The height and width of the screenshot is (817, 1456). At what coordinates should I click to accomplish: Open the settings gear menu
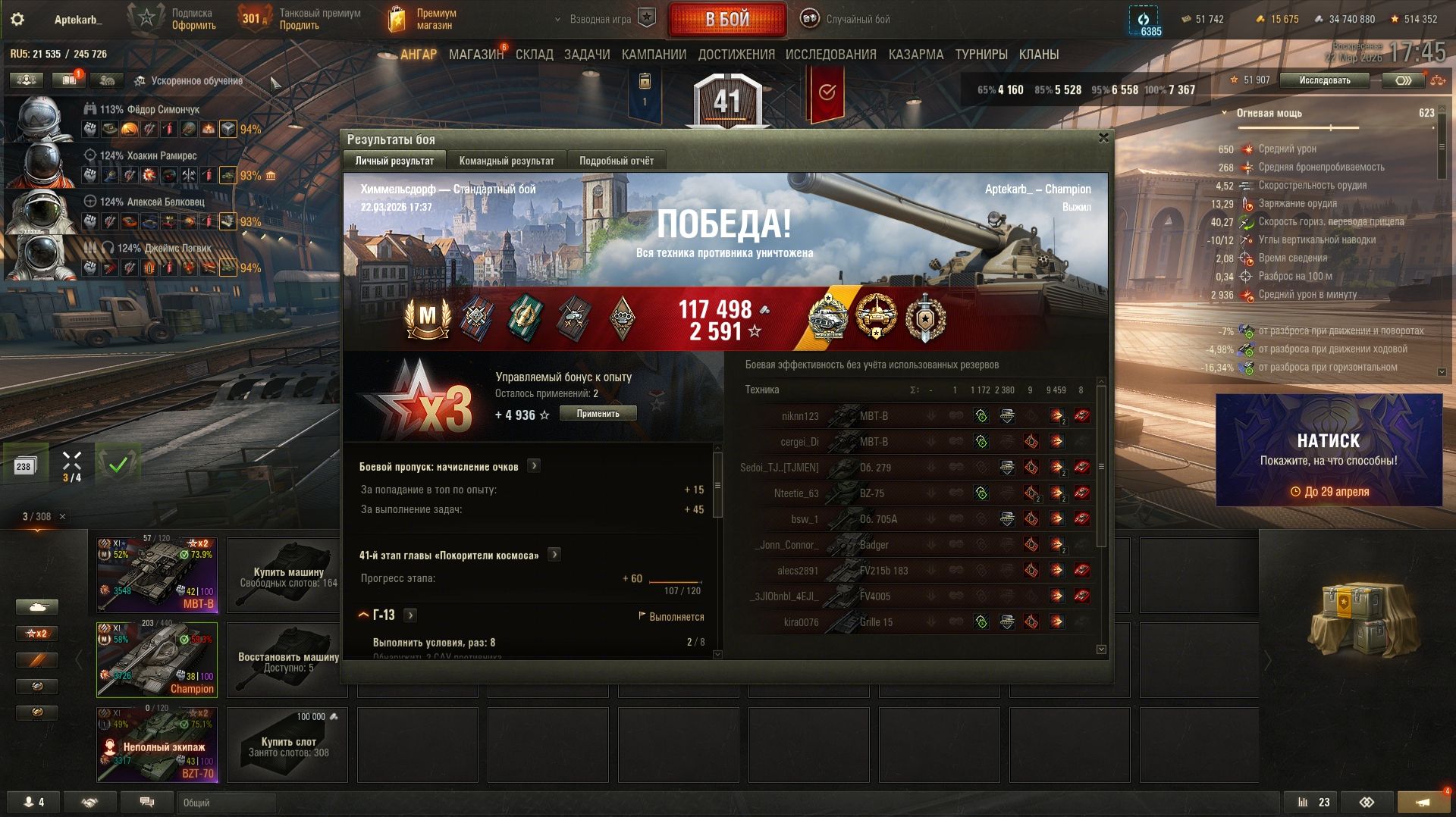tap(17, 19)
